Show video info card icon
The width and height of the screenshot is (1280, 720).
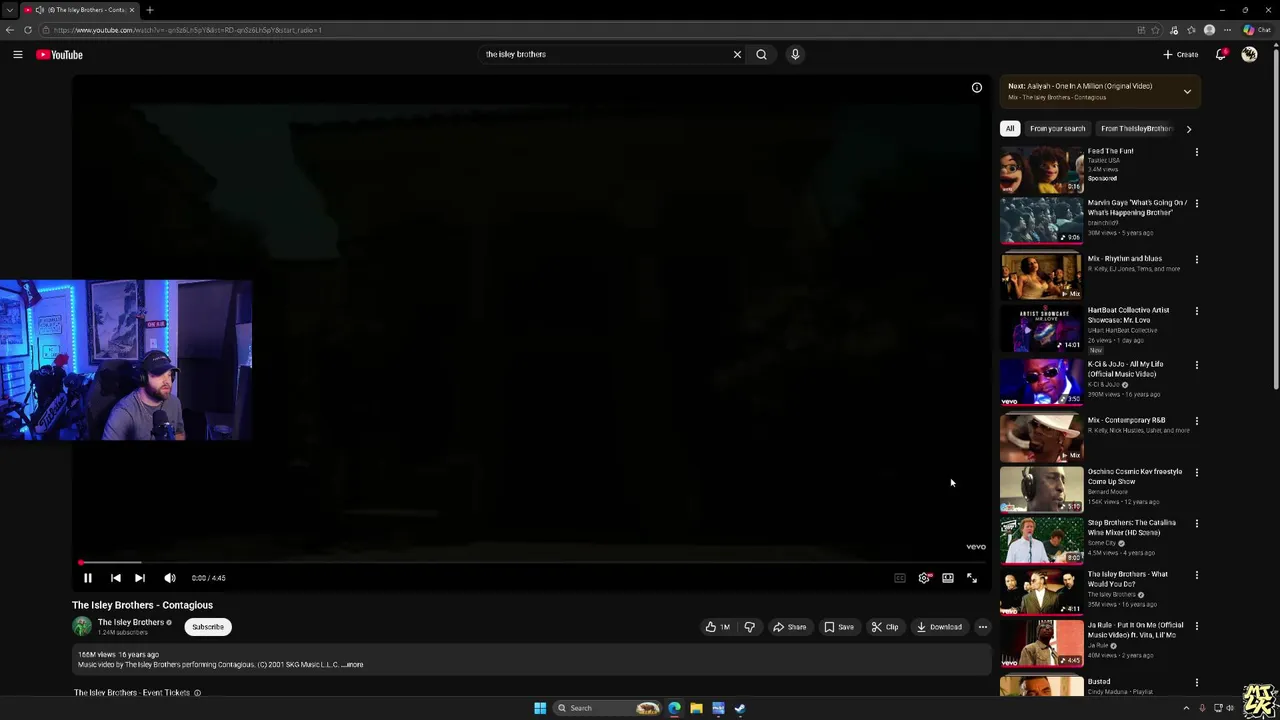click(x=977, y=88)
